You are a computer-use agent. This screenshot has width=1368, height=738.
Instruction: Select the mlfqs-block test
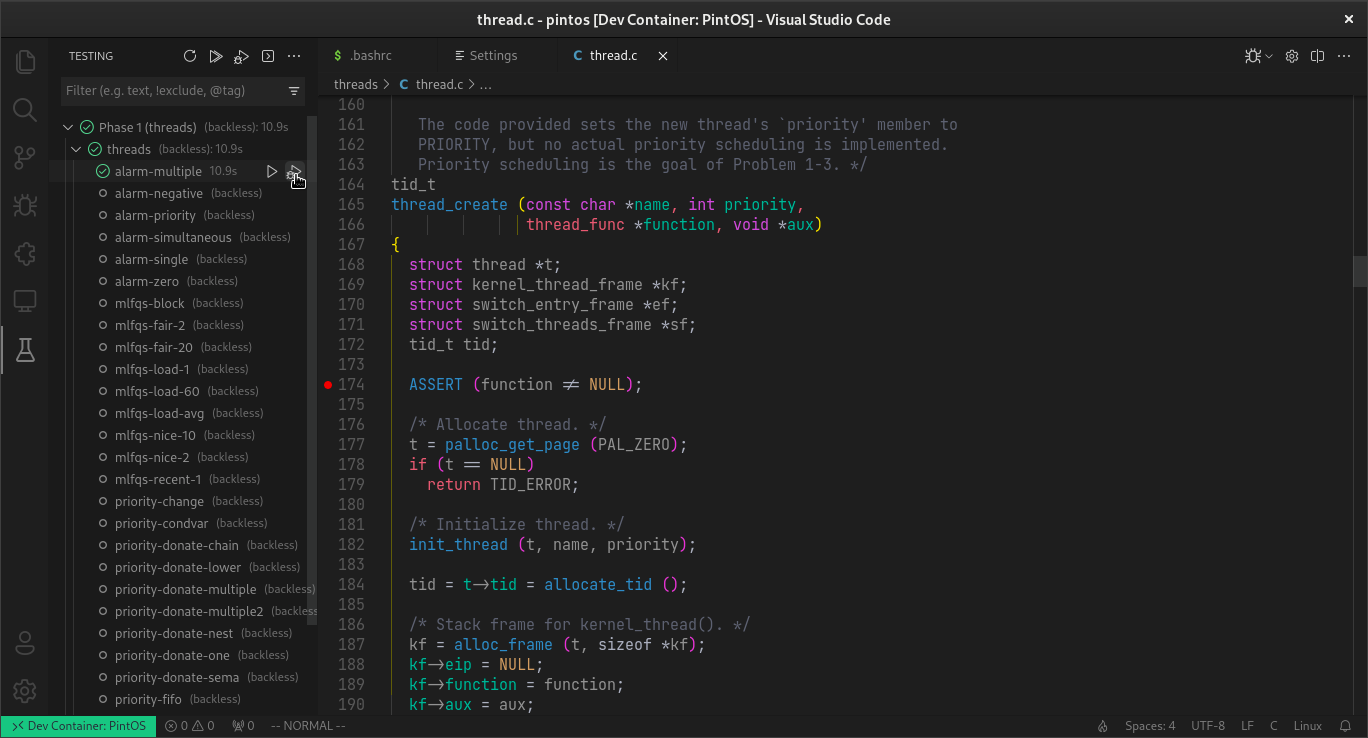(150, 304)
